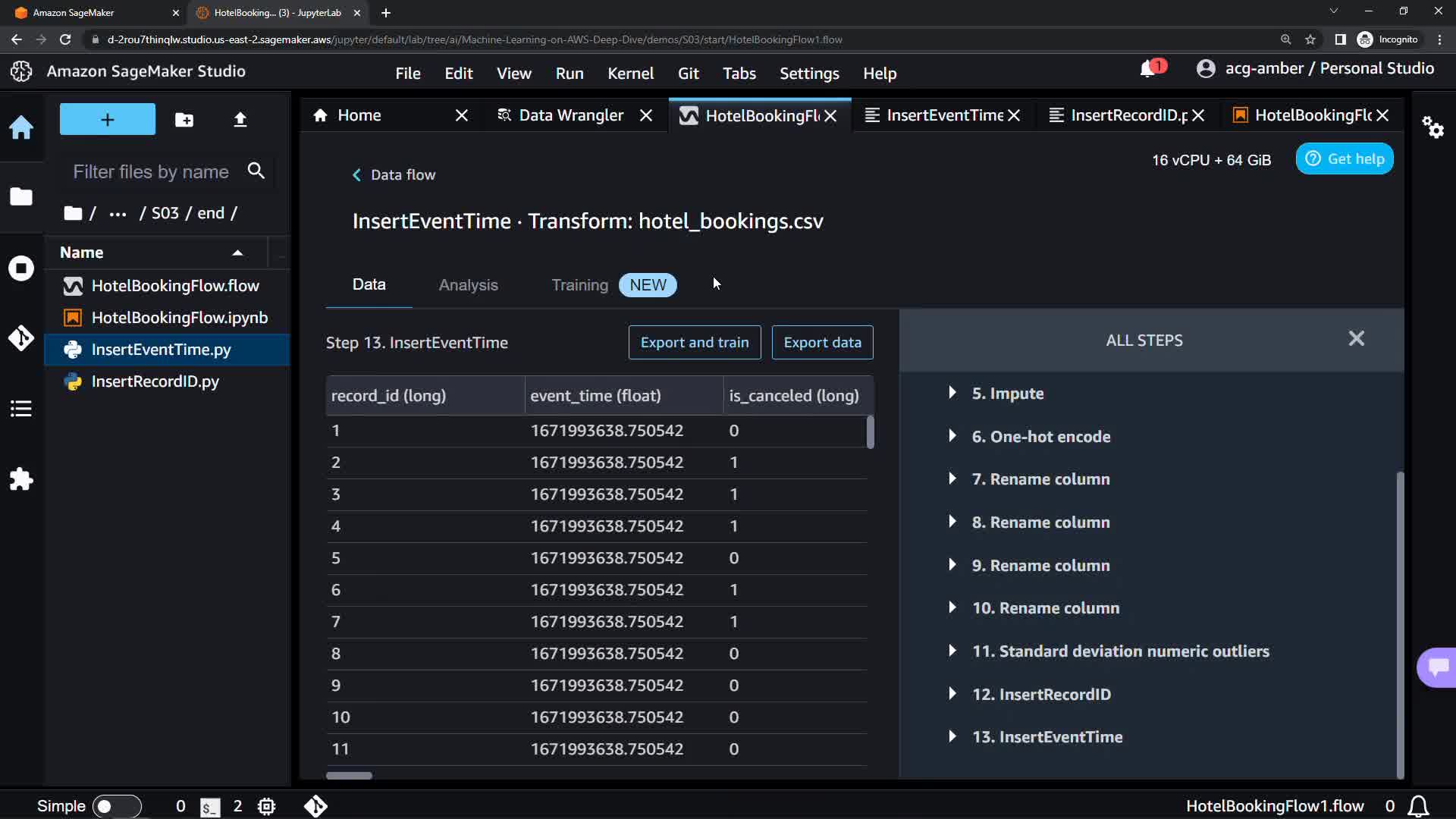Click the Export and train button
This screenshot has height=819, width=1456.
click(694, 343)
